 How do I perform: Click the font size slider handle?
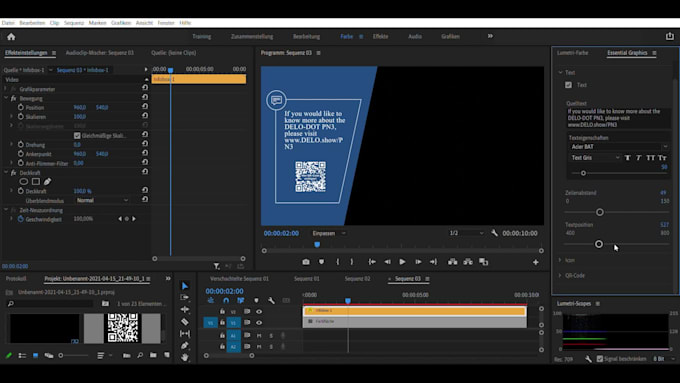tap(583, 173)
